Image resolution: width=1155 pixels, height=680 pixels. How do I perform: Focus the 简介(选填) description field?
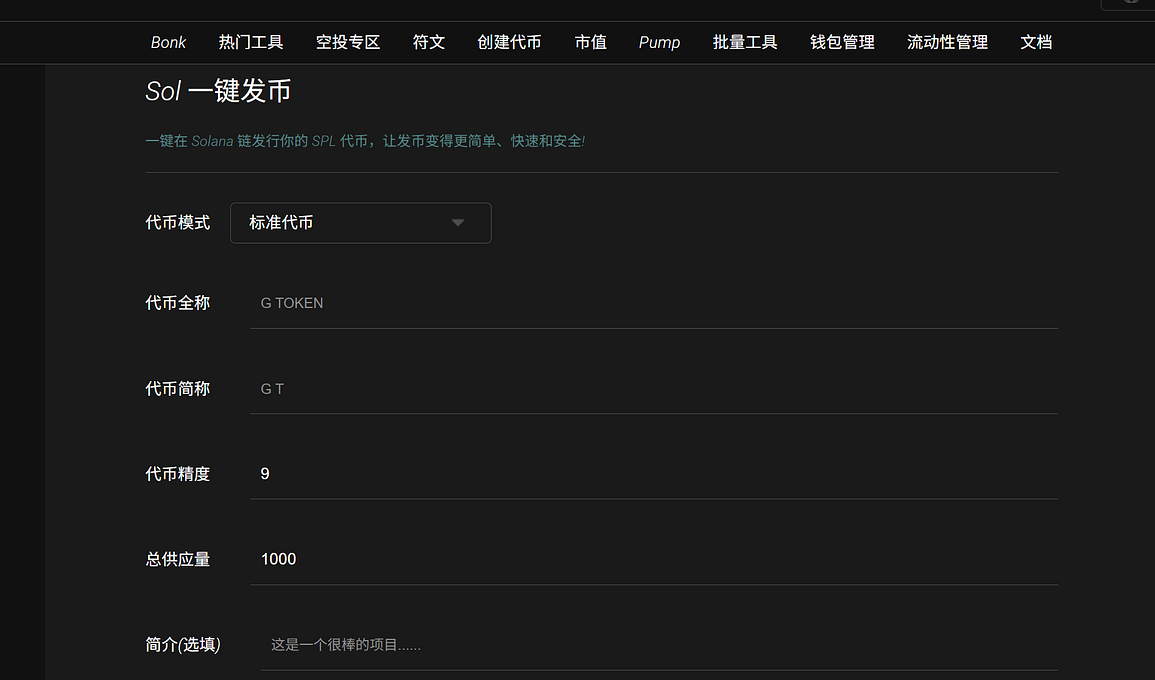tap(658, 645)
